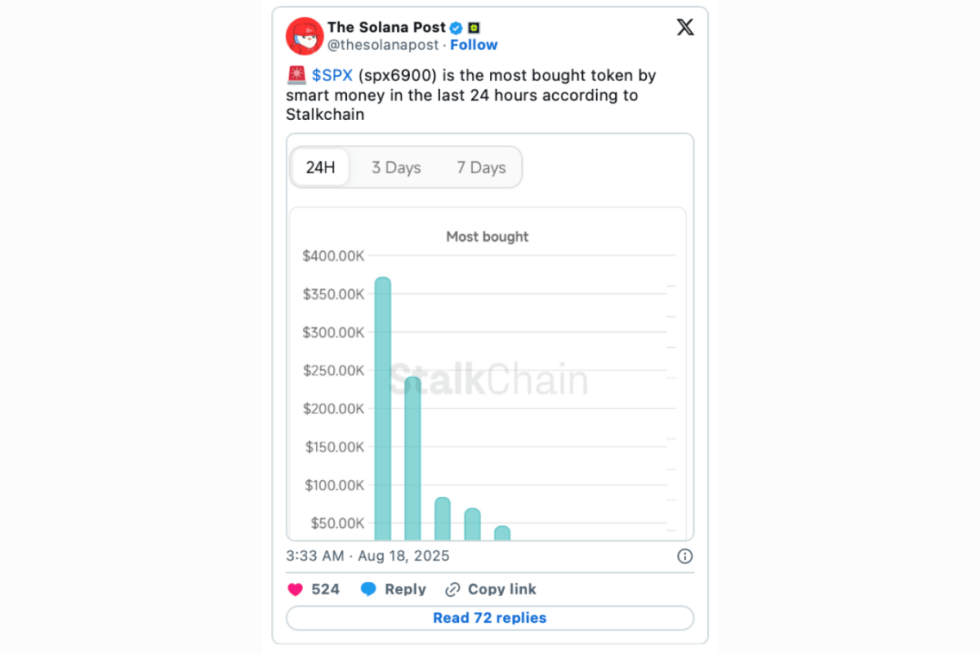Select the 24H tab
980x653 pixels.
pos(320,167)
